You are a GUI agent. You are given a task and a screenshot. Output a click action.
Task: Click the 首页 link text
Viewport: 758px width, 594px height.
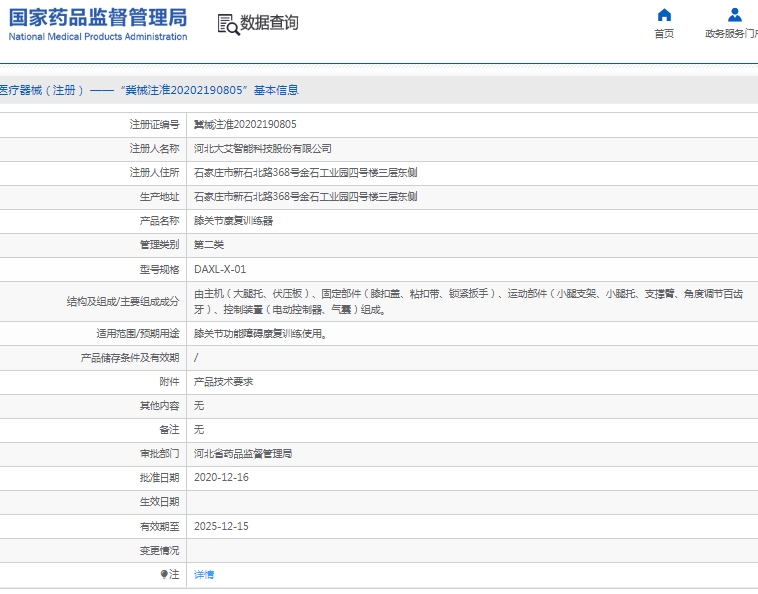(x=664, y=33)
